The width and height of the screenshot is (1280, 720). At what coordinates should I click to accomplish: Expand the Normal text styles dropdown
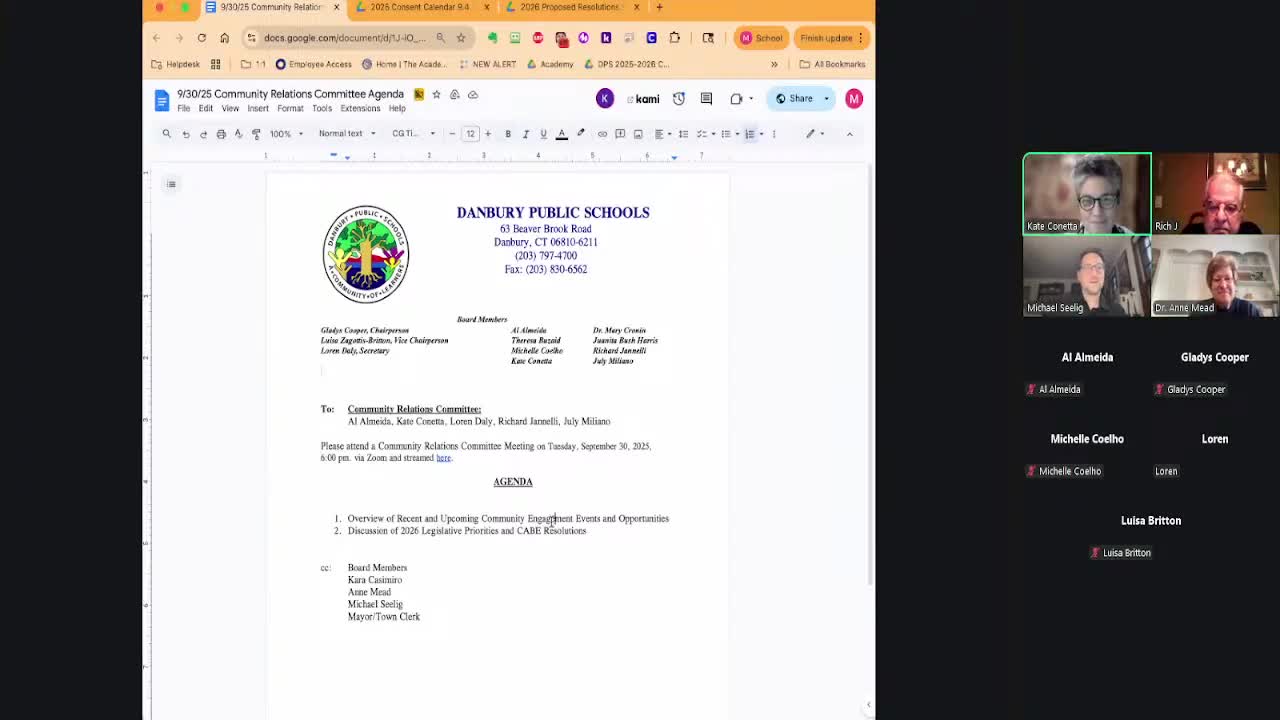(x=346, y=133)
